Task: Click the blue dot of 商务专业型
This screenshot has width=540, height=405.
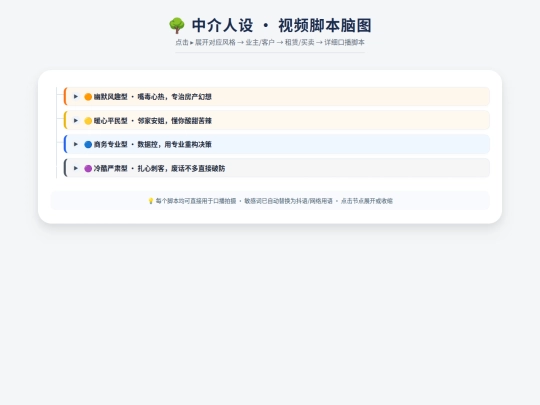Action: 88,145
